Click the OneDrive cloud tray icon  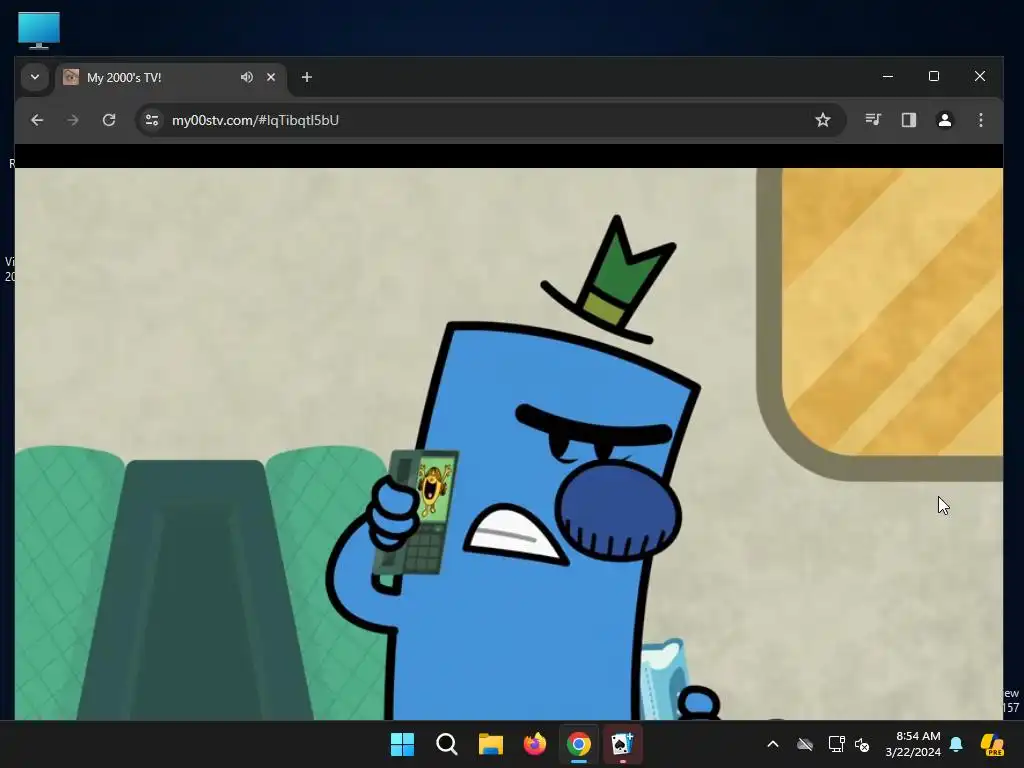click(x=805, y=744)
